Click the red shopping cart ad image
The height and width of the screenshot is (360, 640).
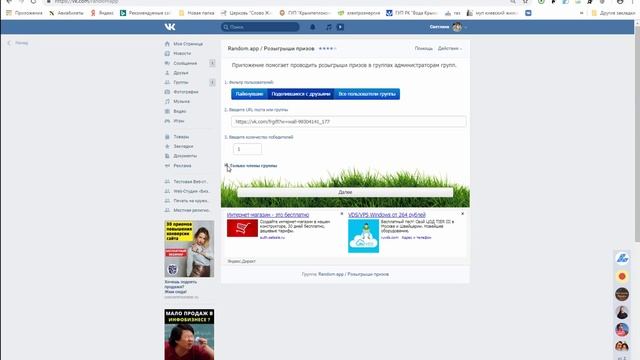tap(242, 228)
